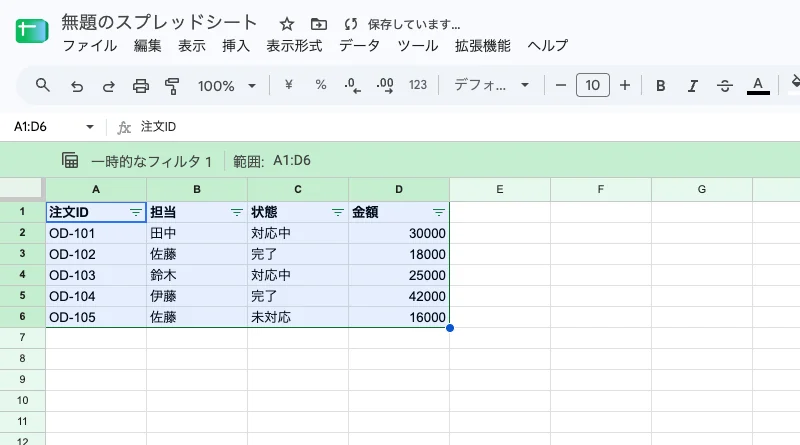
Task: Increase decimal places
Action: (385, 85)
